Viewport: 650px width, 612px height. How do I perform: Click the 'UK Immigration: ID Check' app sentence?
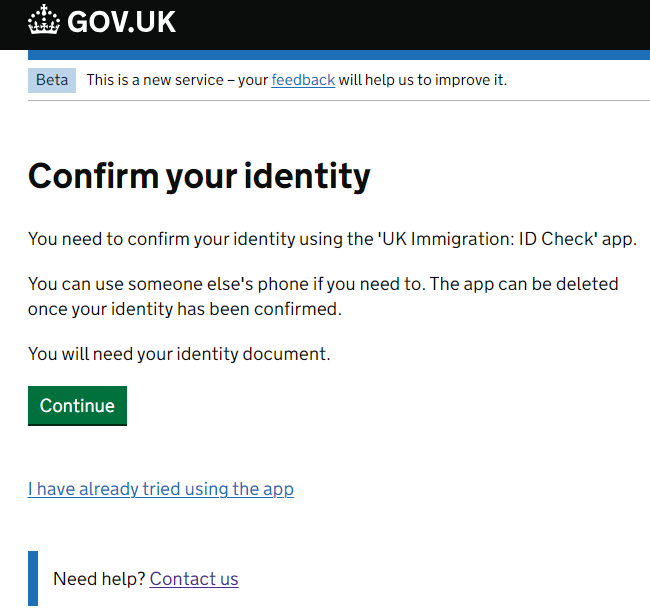(332, 239)
